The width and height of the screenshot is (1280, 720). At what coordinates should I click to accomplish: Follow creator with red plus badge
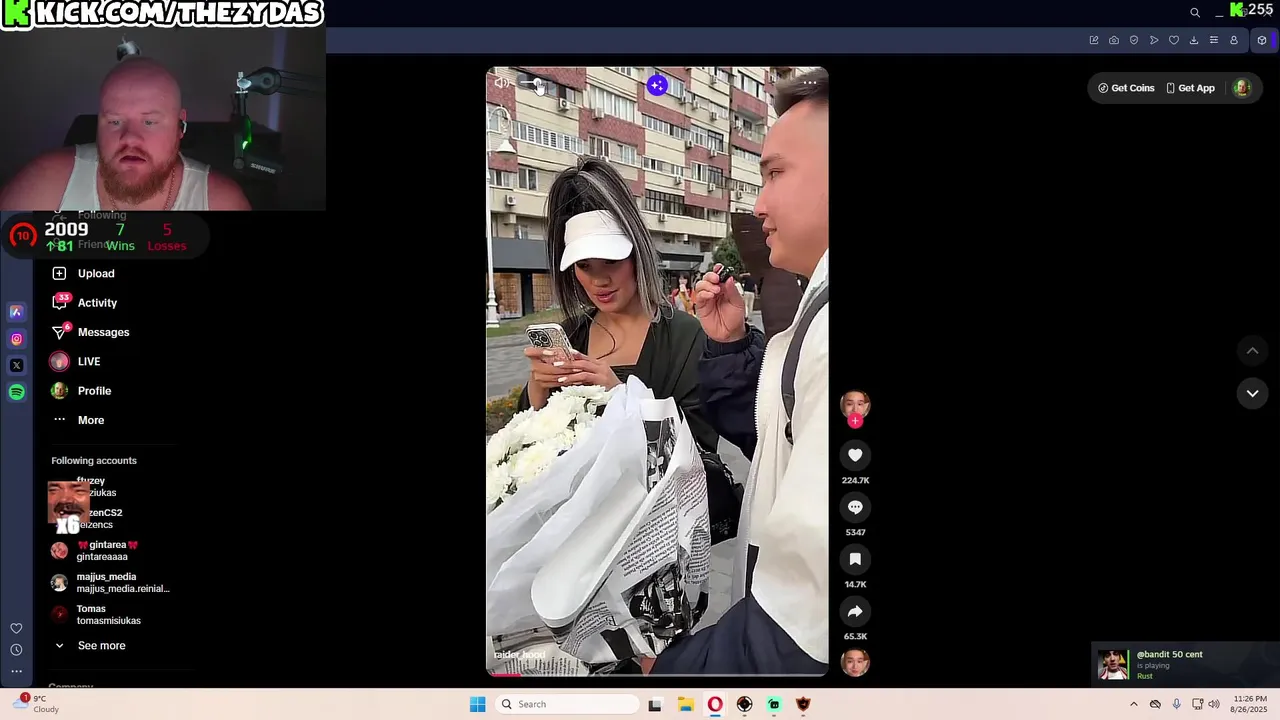[855, 421]
